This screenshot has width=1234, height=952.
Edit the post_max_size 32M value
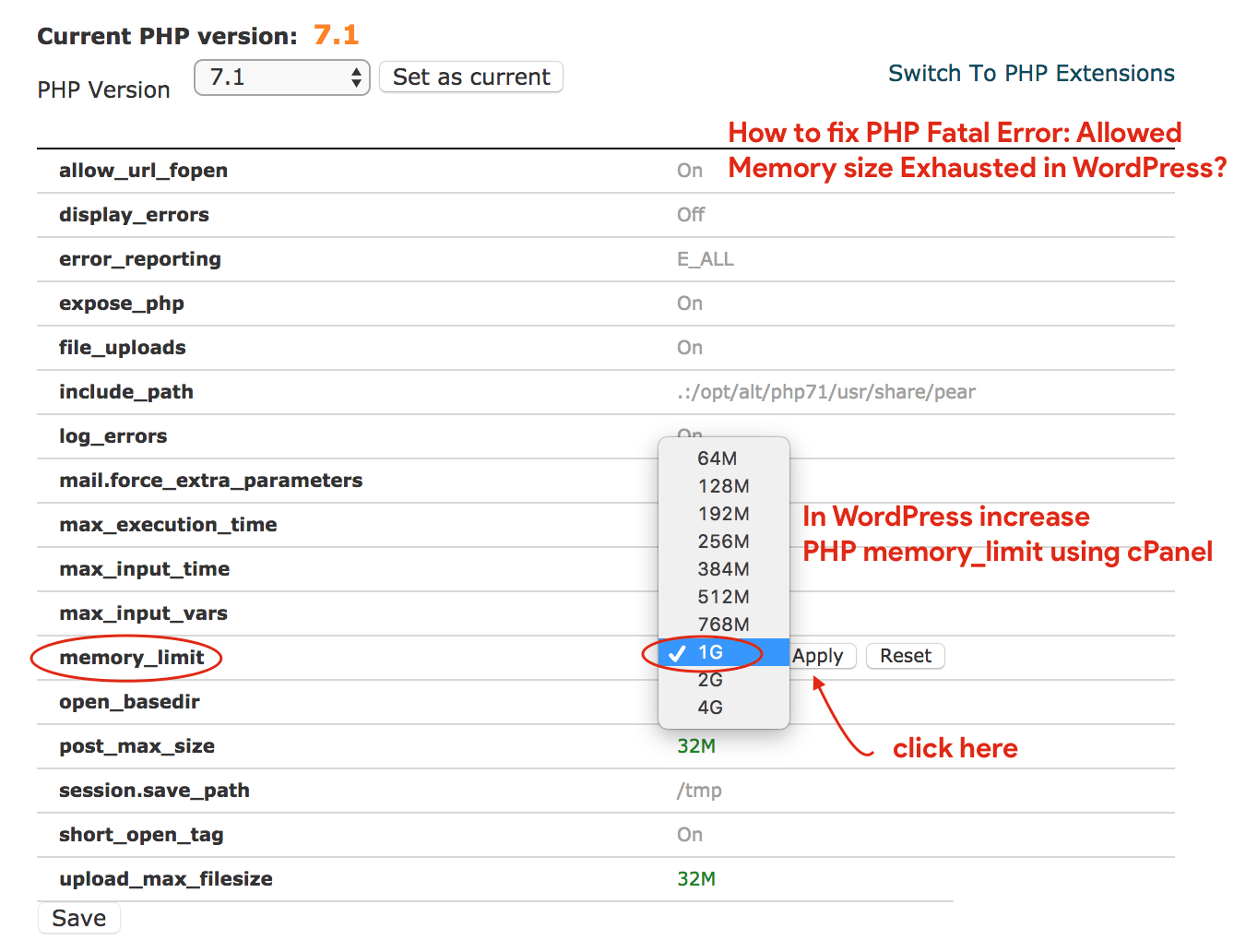tap(696, 746)
